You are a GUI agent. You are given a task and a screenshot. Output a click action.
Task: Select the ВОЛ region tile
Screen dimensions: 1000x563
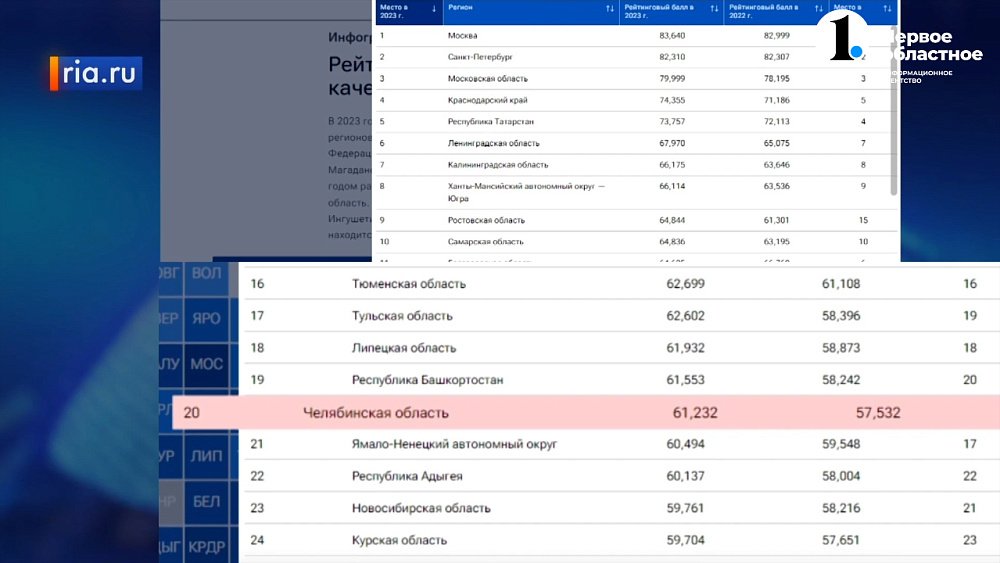point(207,273)
